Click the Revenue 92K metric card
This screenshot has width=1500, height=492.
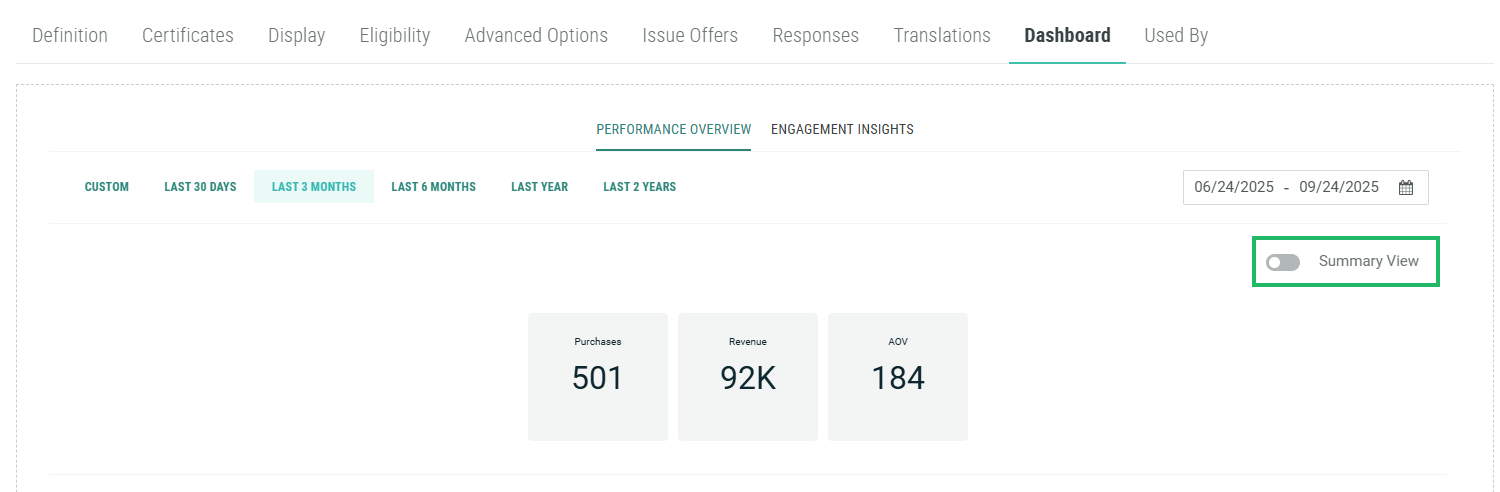pyautogui.click(x=748, y=377)
